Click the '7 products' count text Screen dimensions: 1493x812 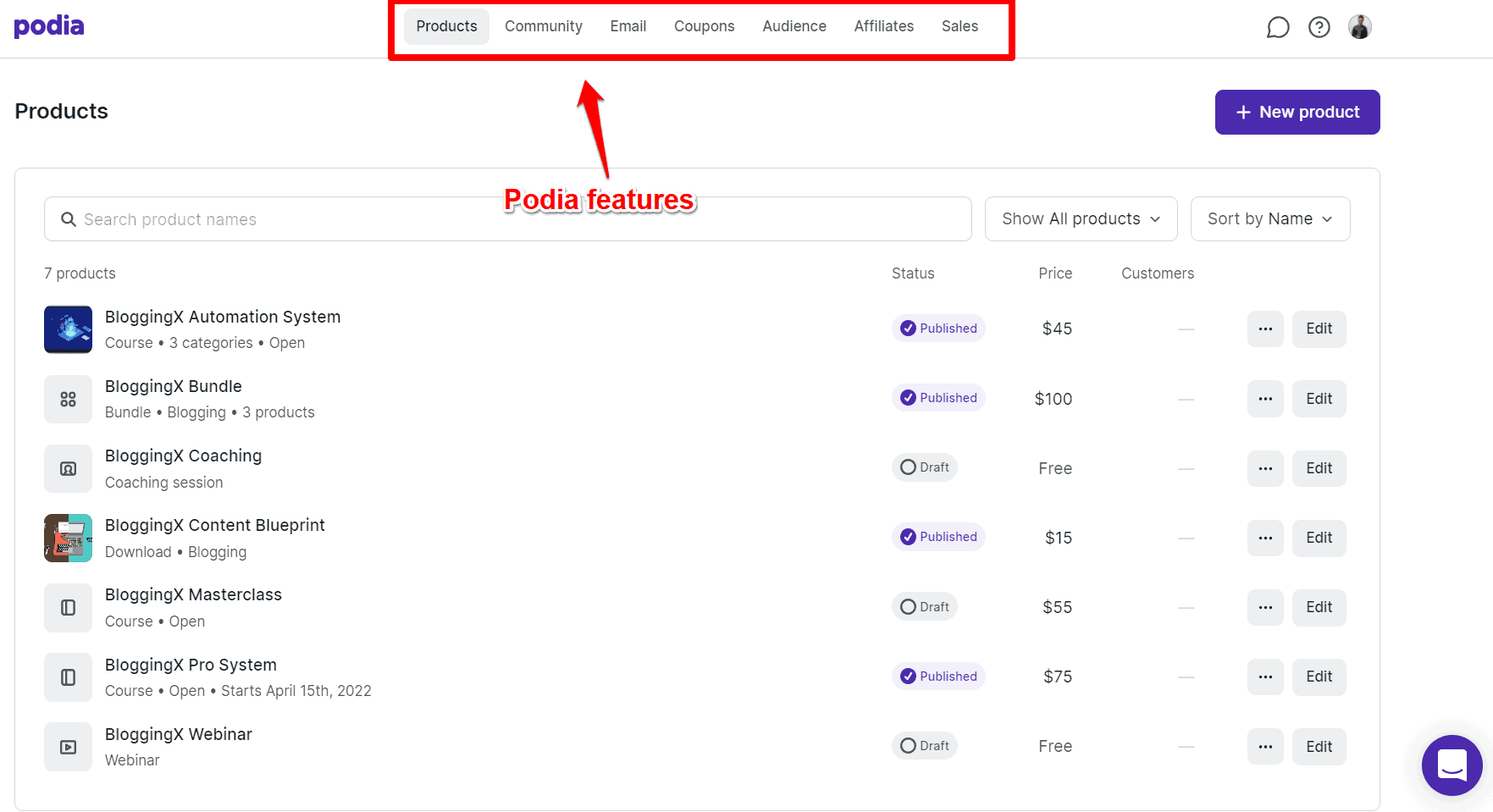(80, 273)
